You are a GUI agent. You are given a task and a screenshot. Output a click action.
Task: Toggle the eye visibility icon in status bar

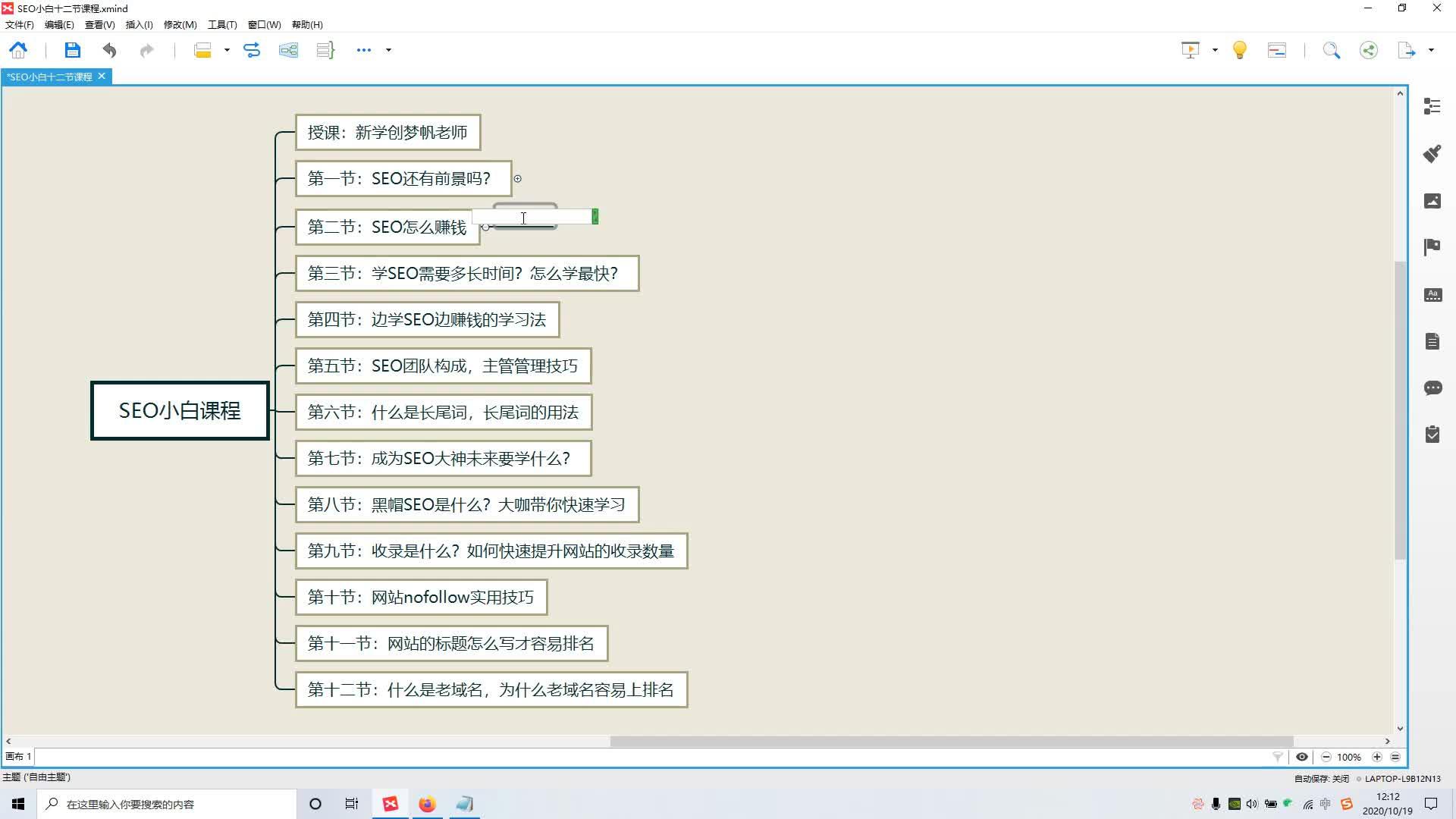1301,757
